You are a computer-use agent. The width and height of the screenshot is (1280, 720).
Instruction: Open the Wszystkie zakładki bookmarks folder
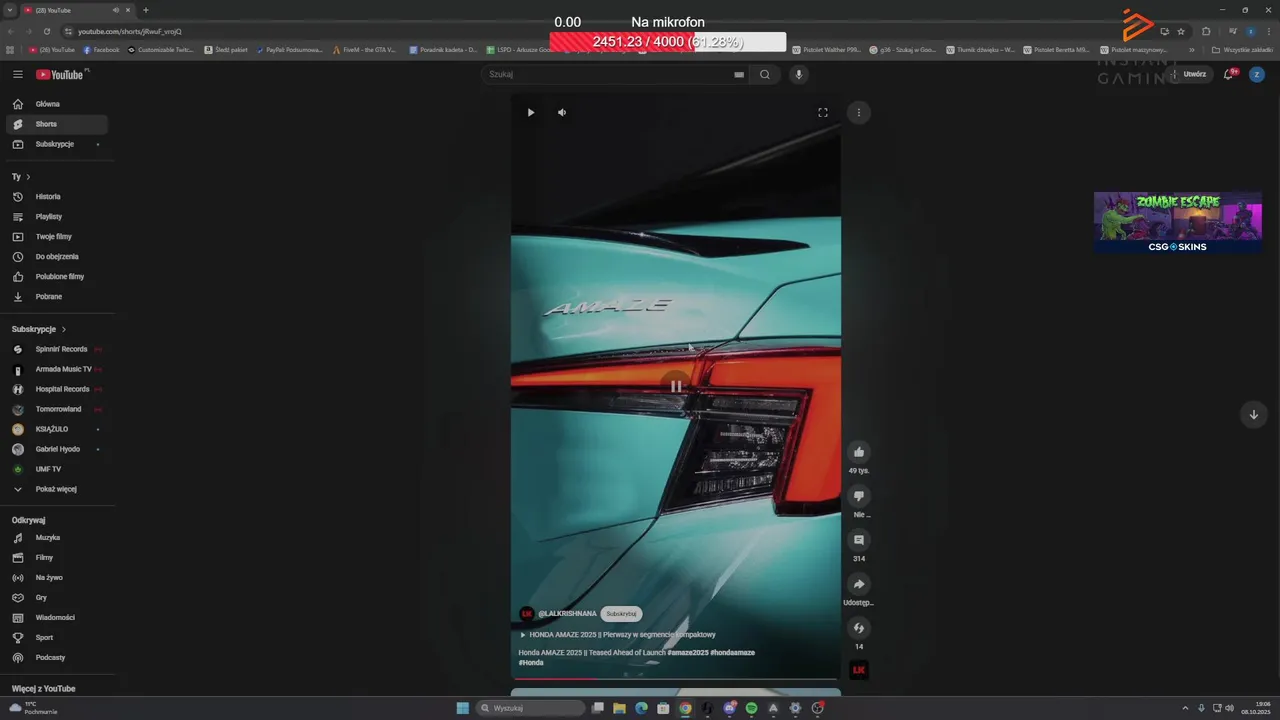pos(1242,49)
